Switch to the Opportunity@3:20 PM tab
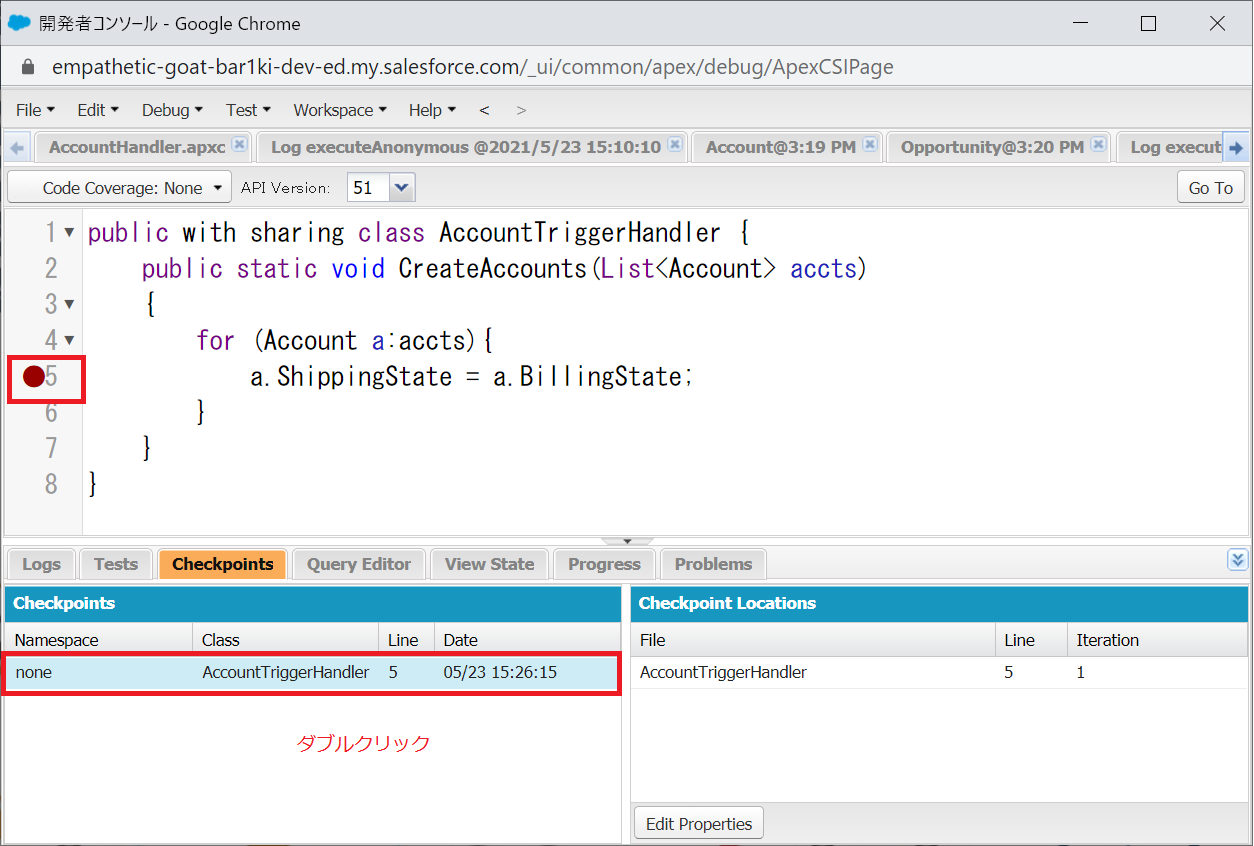 [992, 147]
